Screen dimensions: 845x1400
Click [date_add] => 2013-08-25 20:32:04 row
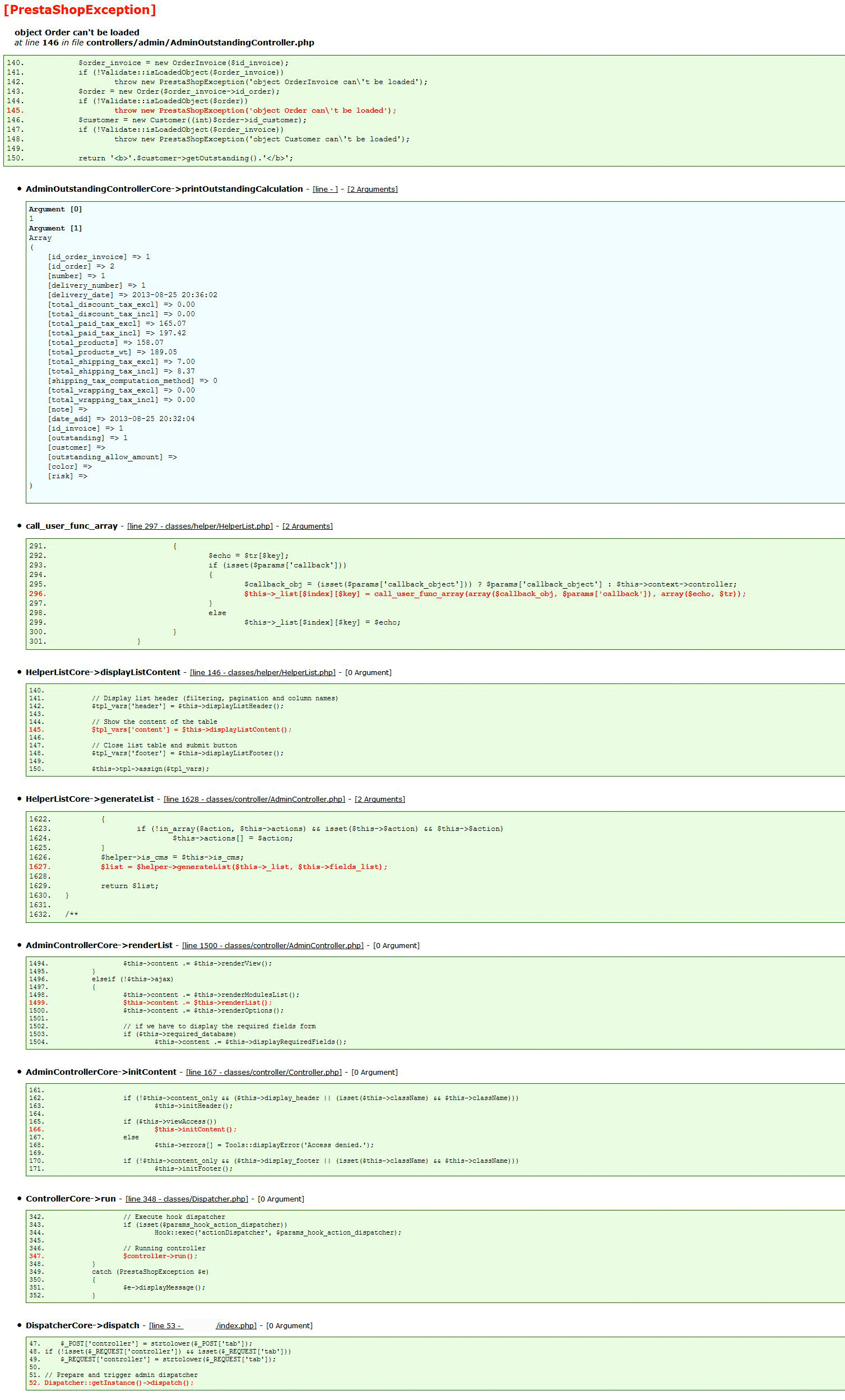(x=121, y=419)
